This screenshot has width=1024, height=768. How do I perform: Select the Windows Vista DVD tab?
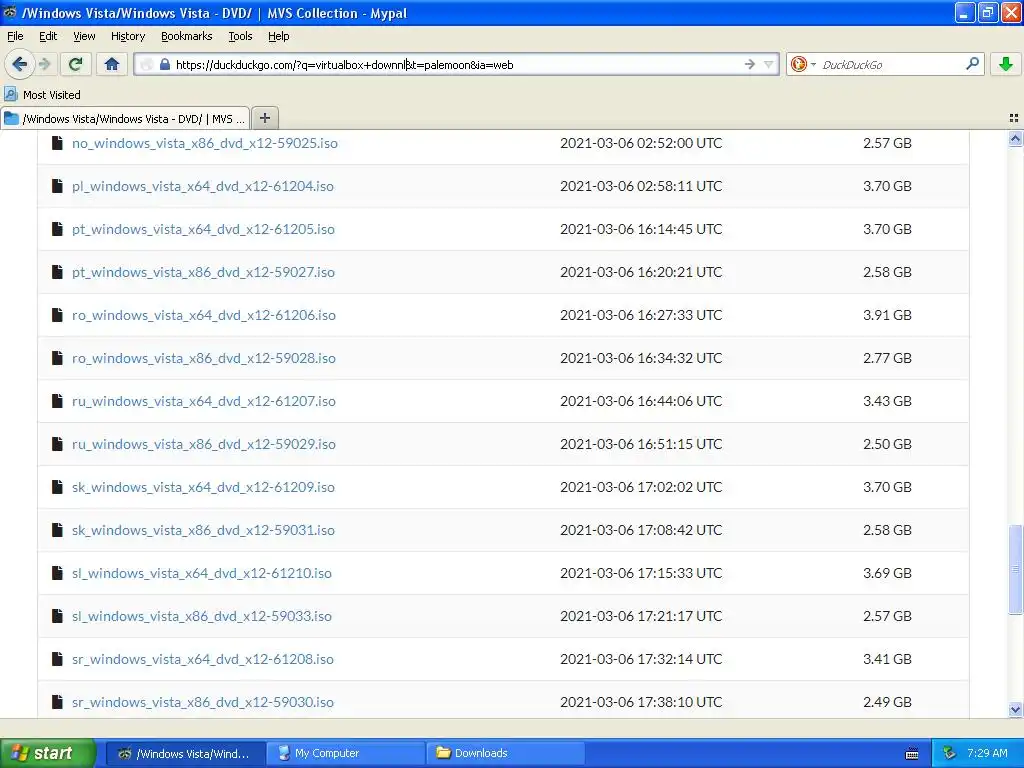click(125, 118)
